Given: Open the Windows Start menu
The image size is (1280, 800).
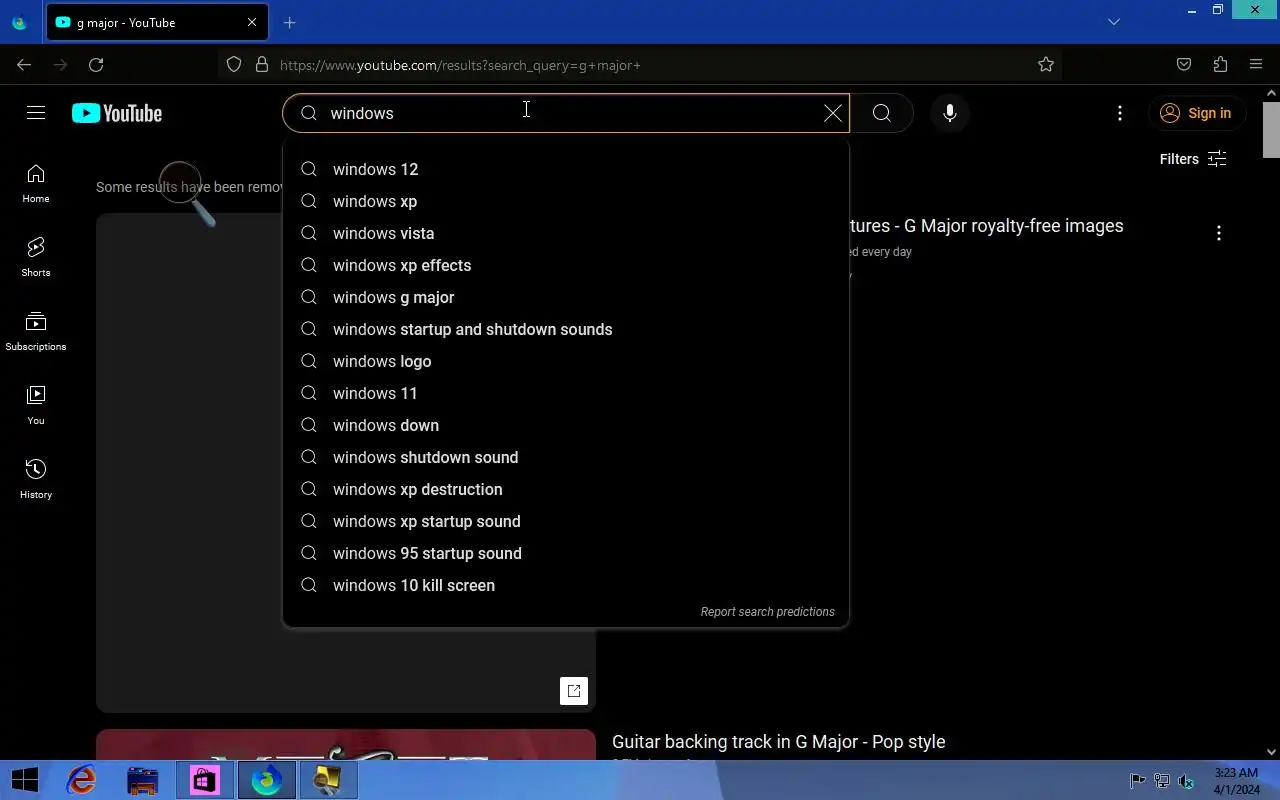Looking at the screenshot, I should (x=25, y=780).
